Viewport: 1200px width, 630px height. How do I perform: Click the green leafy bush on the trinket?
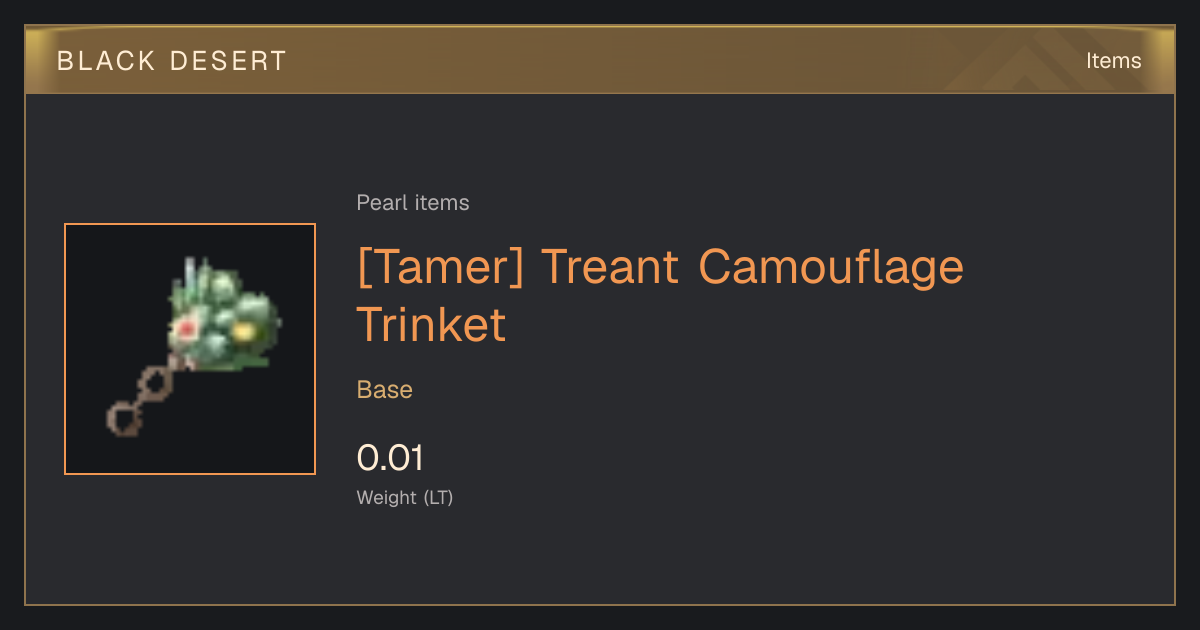222,315
